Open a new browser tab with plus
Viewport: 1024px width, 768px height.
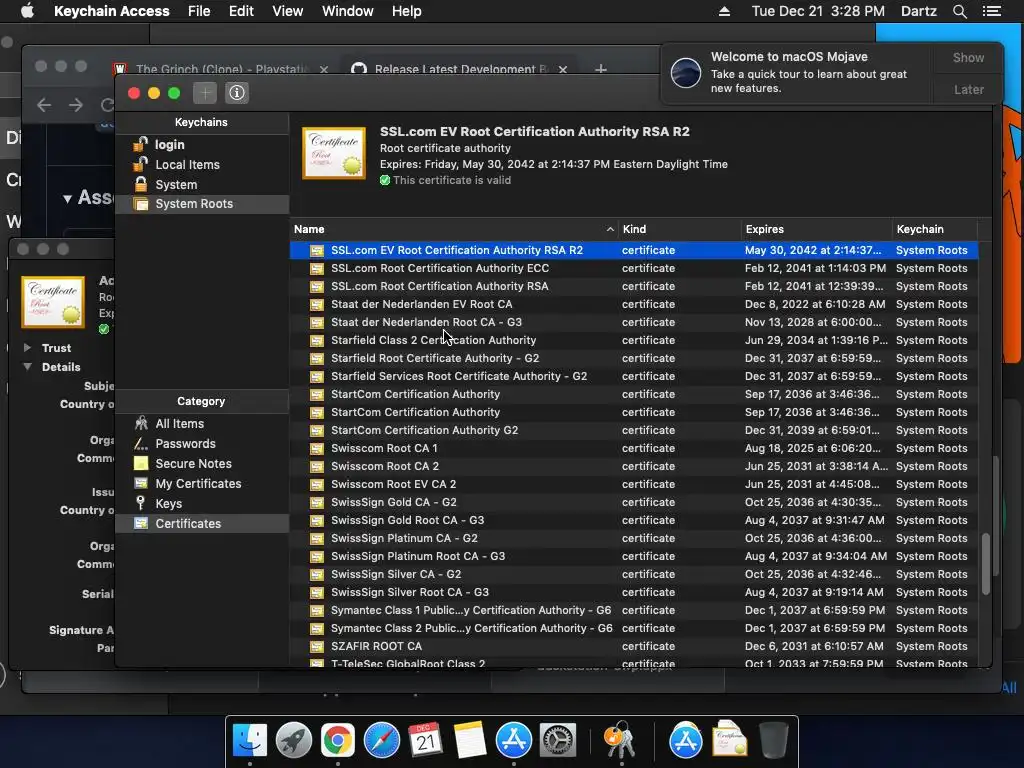[x=601, y=69]
